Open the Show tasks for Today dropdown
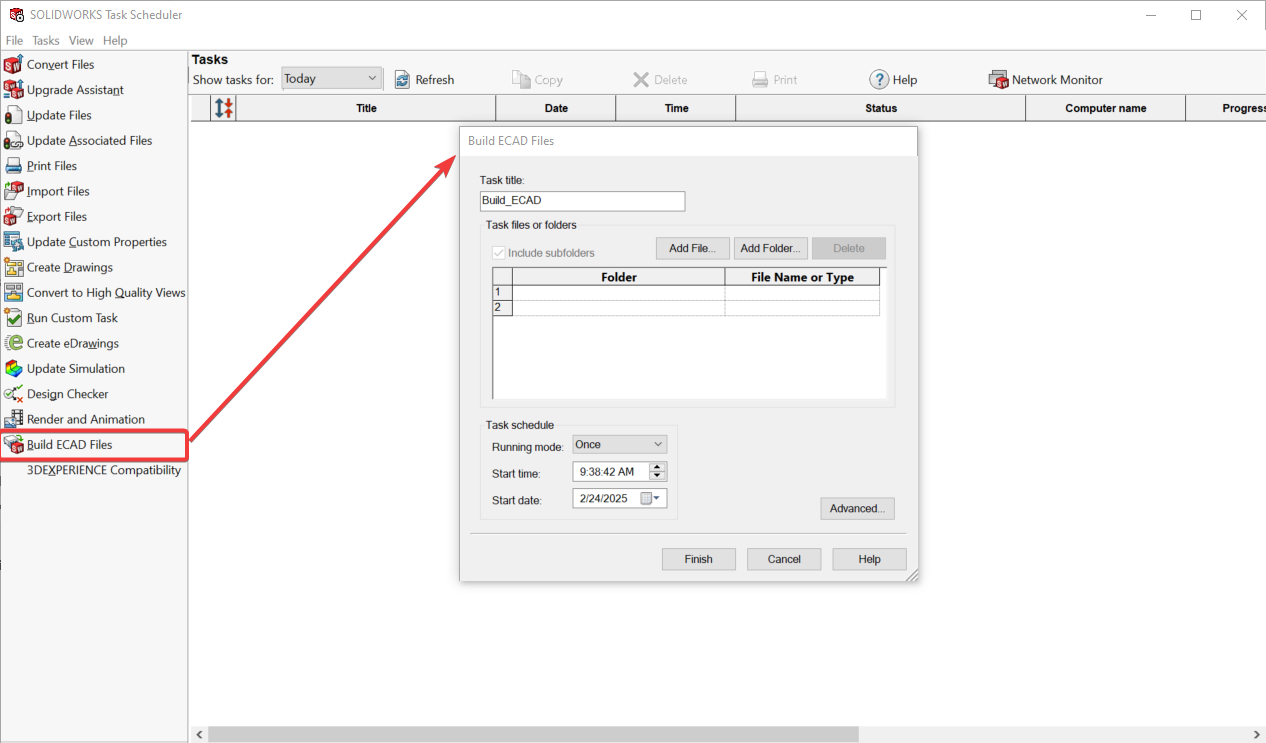 [x=332, y=78]
